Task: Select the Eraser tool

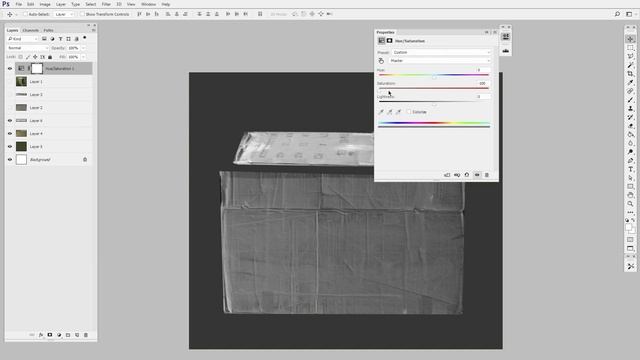Action: pyautogui.click(x=631, y=126)
